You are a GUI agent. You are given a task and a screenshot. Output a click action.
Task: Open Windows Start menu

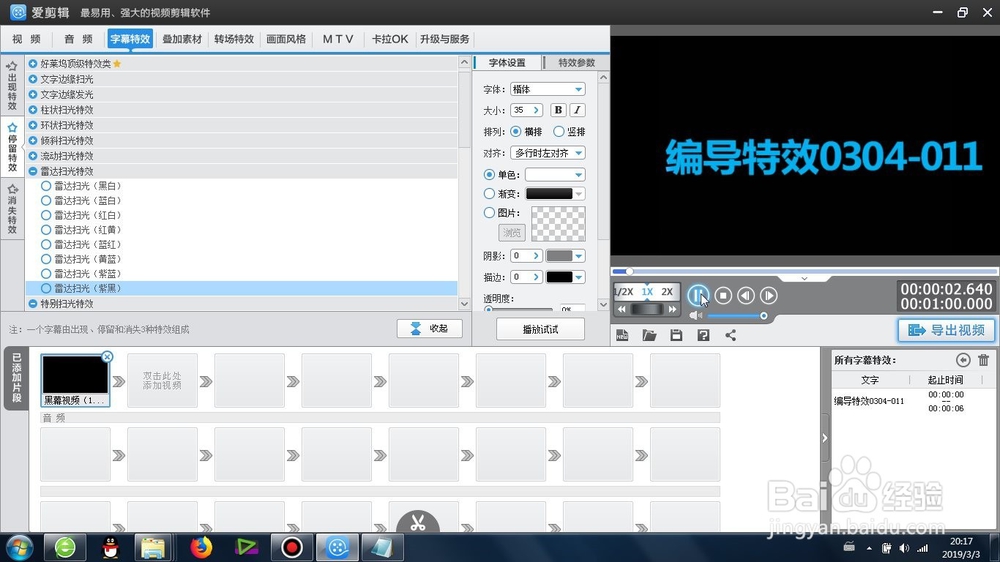tap(19, 547)
